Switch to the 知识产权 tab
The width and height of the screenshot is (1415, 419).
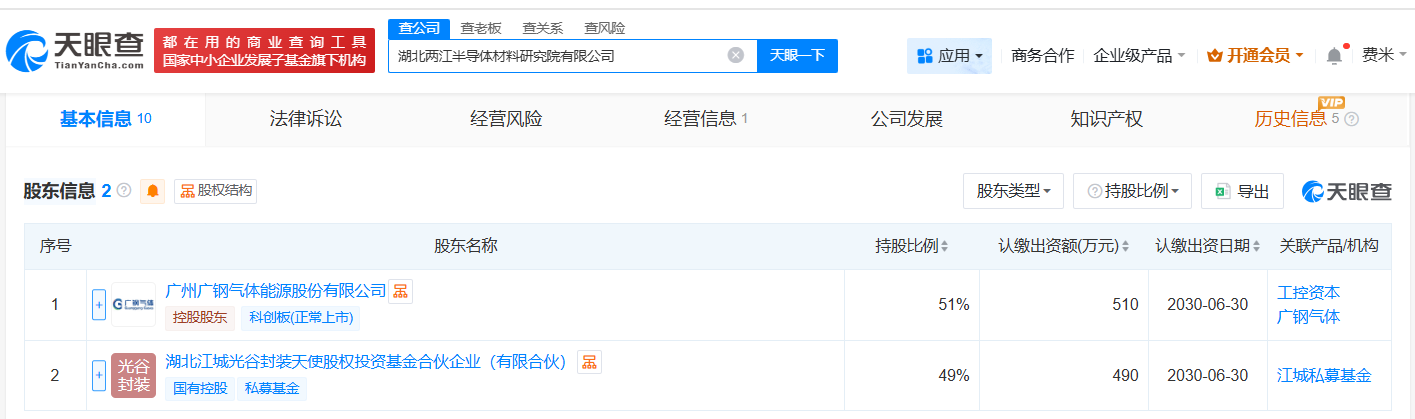point(1106,120)
